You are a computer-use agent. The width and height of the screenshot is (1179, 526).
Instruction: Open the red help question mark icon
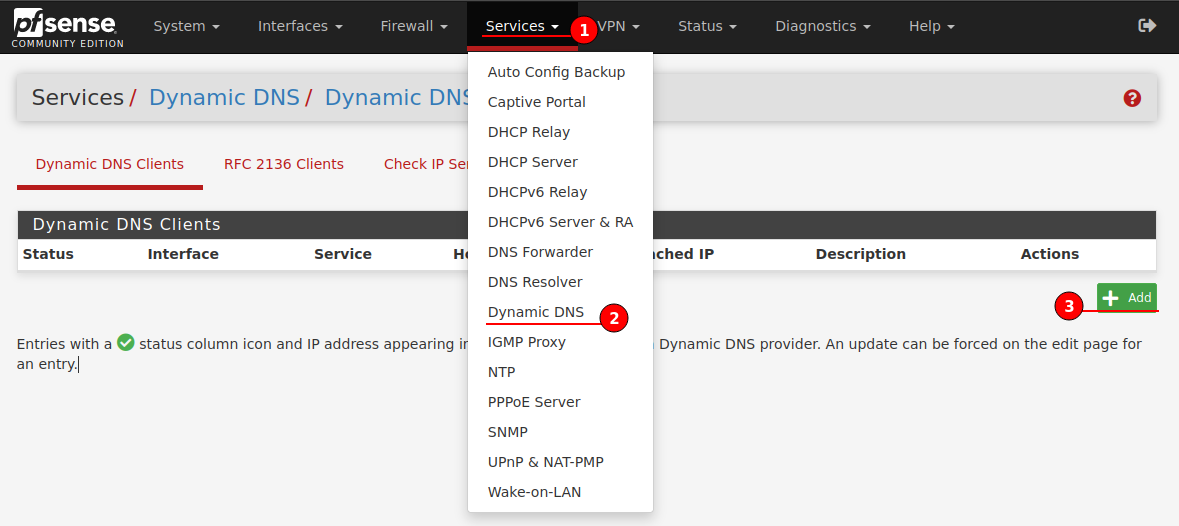(x=1132, y=98)
